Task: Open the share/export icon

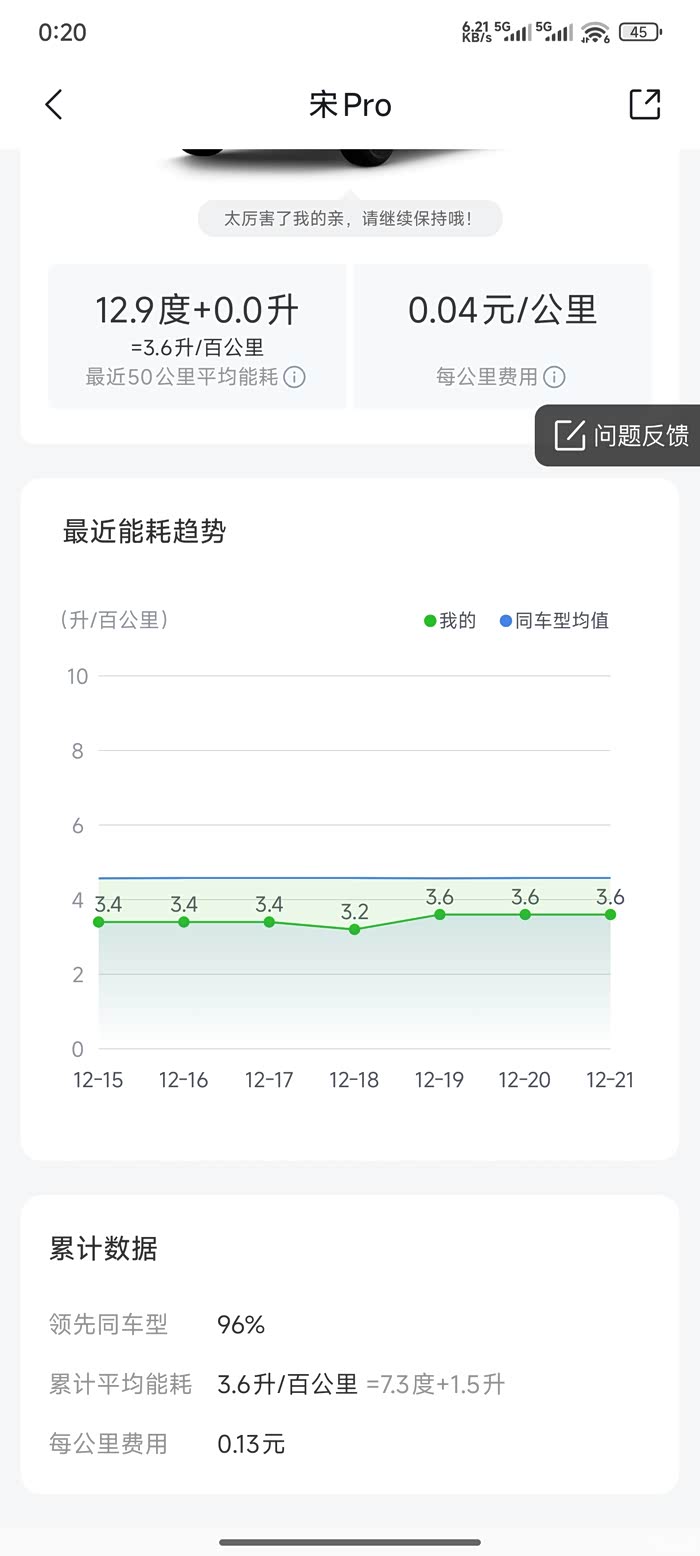Action: (645, 104)
